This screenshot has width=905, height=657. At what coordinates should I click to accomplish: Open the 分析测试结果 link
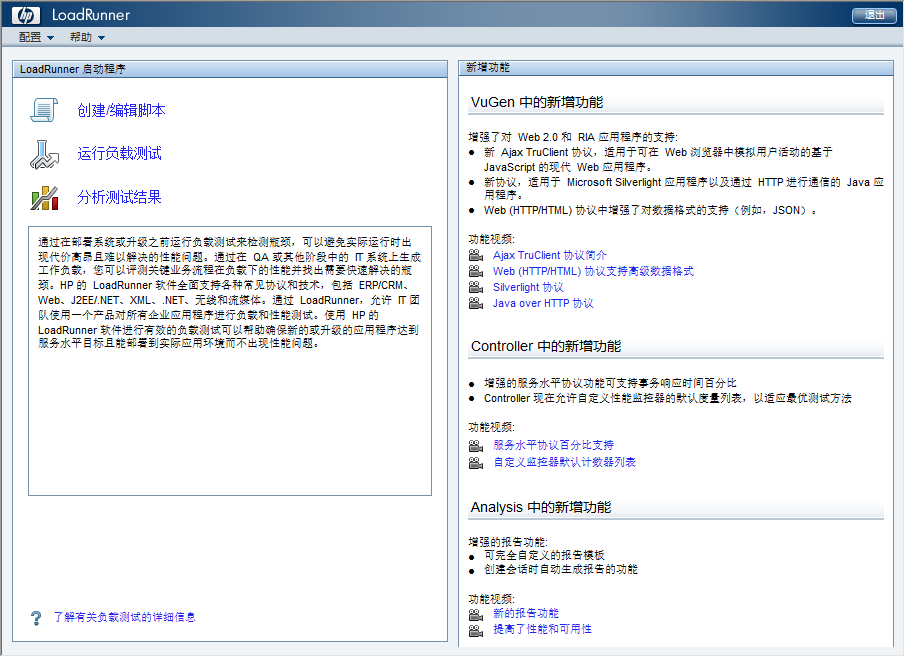pyautogui.click(x=119, y=197)
